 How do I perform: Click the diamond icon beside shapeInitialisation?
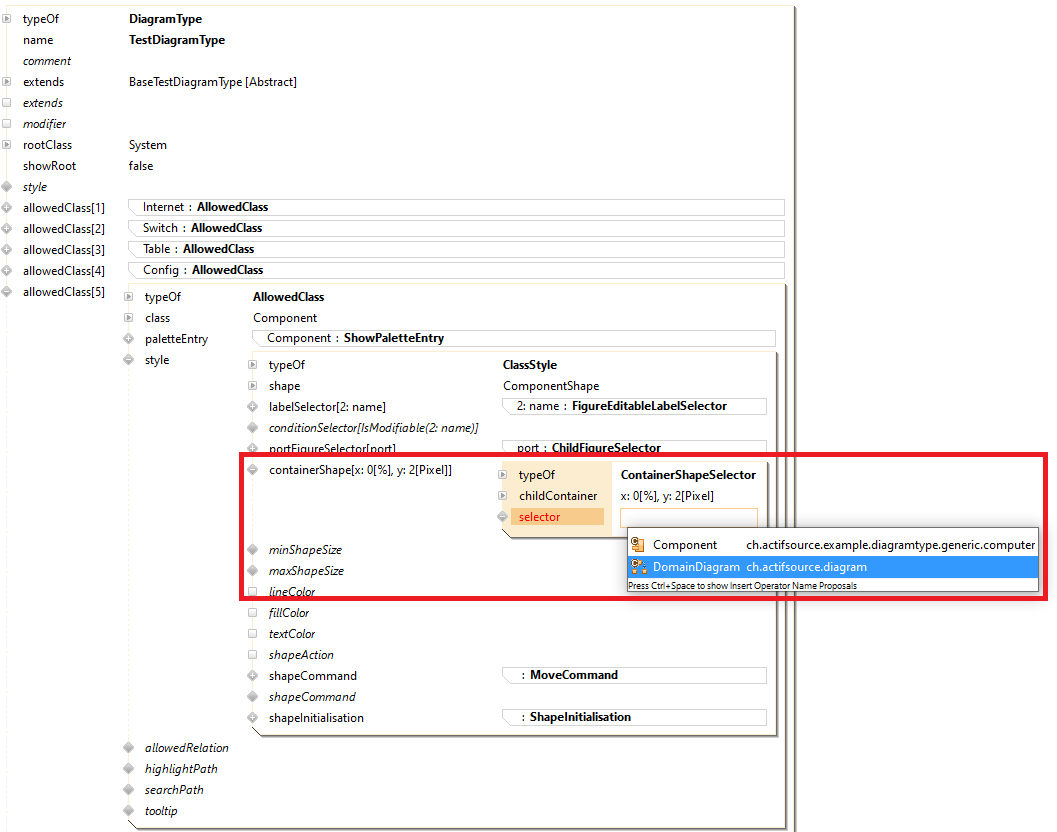coord(253,718)
